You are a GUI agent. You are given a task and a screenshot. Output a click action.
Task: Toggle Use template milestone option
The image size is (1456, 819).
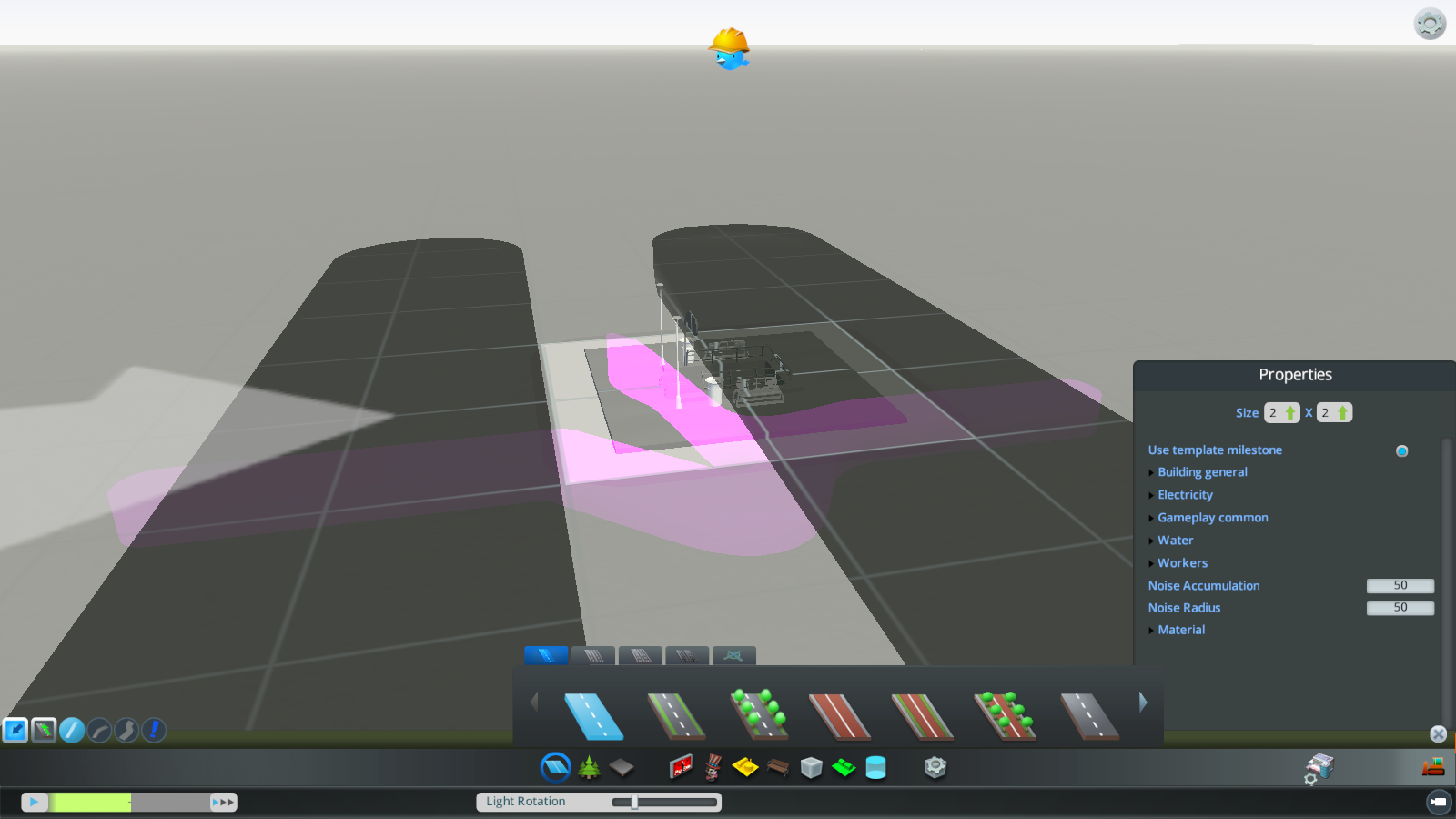(x=1401, y=450)
